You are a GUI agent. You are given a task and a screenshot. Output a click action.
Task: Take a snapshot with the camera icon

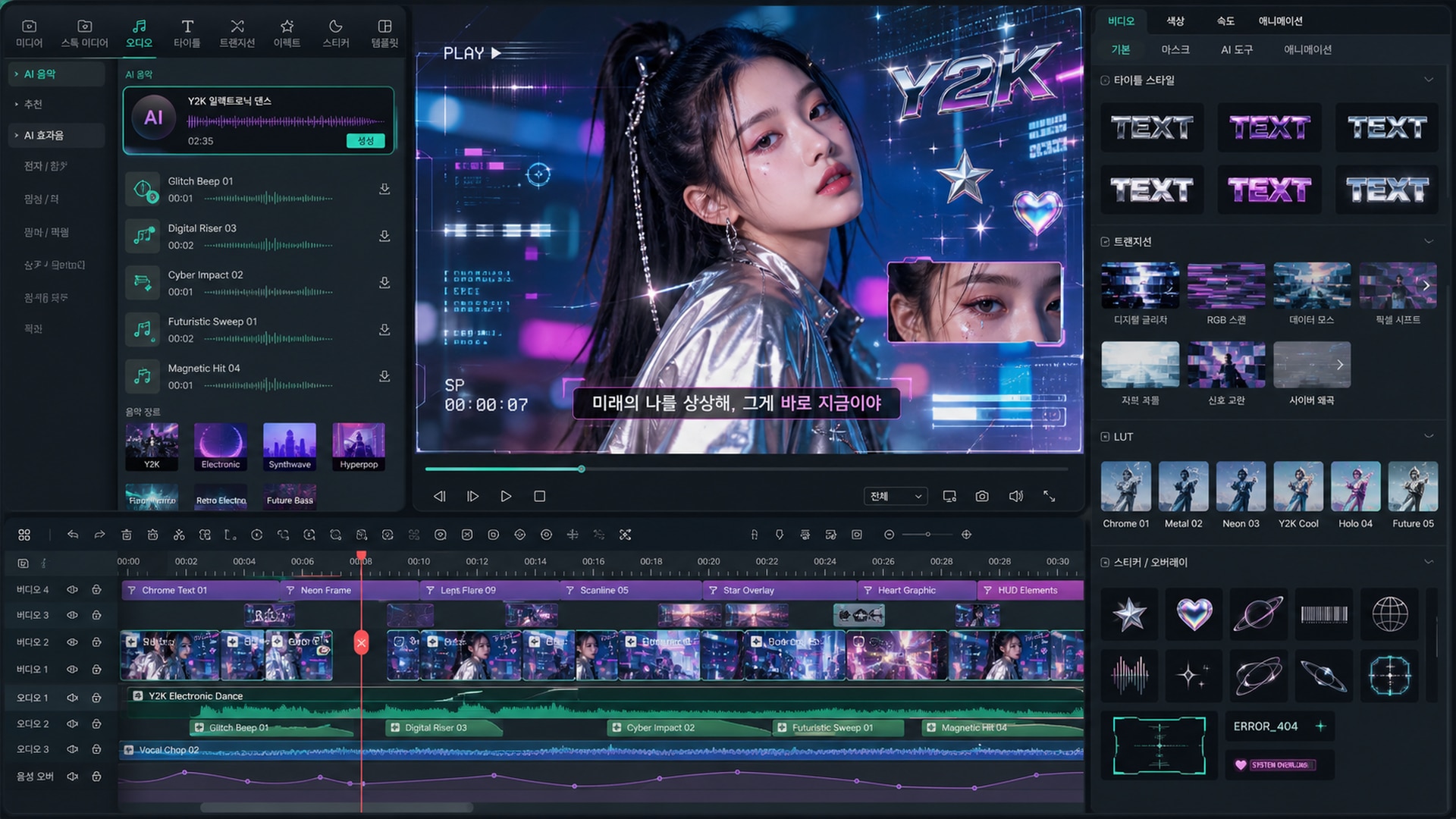[x=982, y=496]
